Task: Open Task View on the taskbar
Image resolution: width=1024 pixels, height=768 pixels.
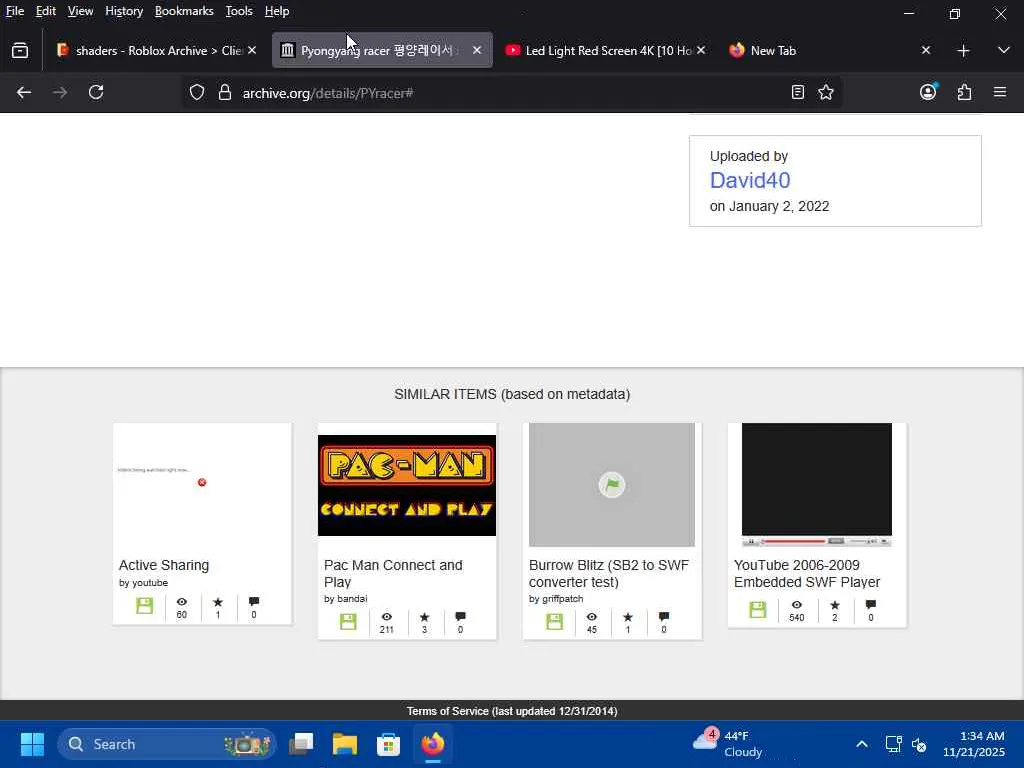Action: pos(301,744)
